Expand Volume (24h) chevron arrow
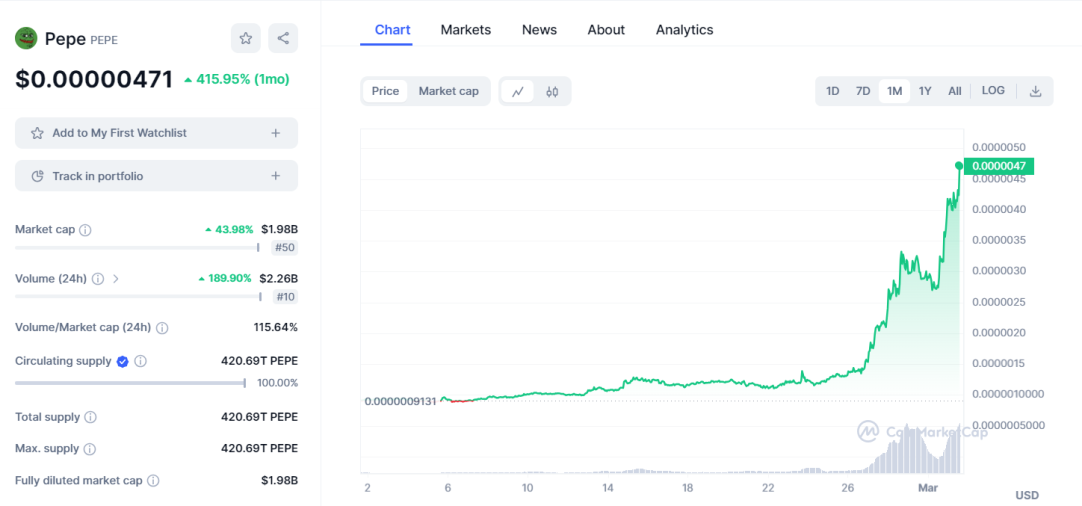 point(116,279)
